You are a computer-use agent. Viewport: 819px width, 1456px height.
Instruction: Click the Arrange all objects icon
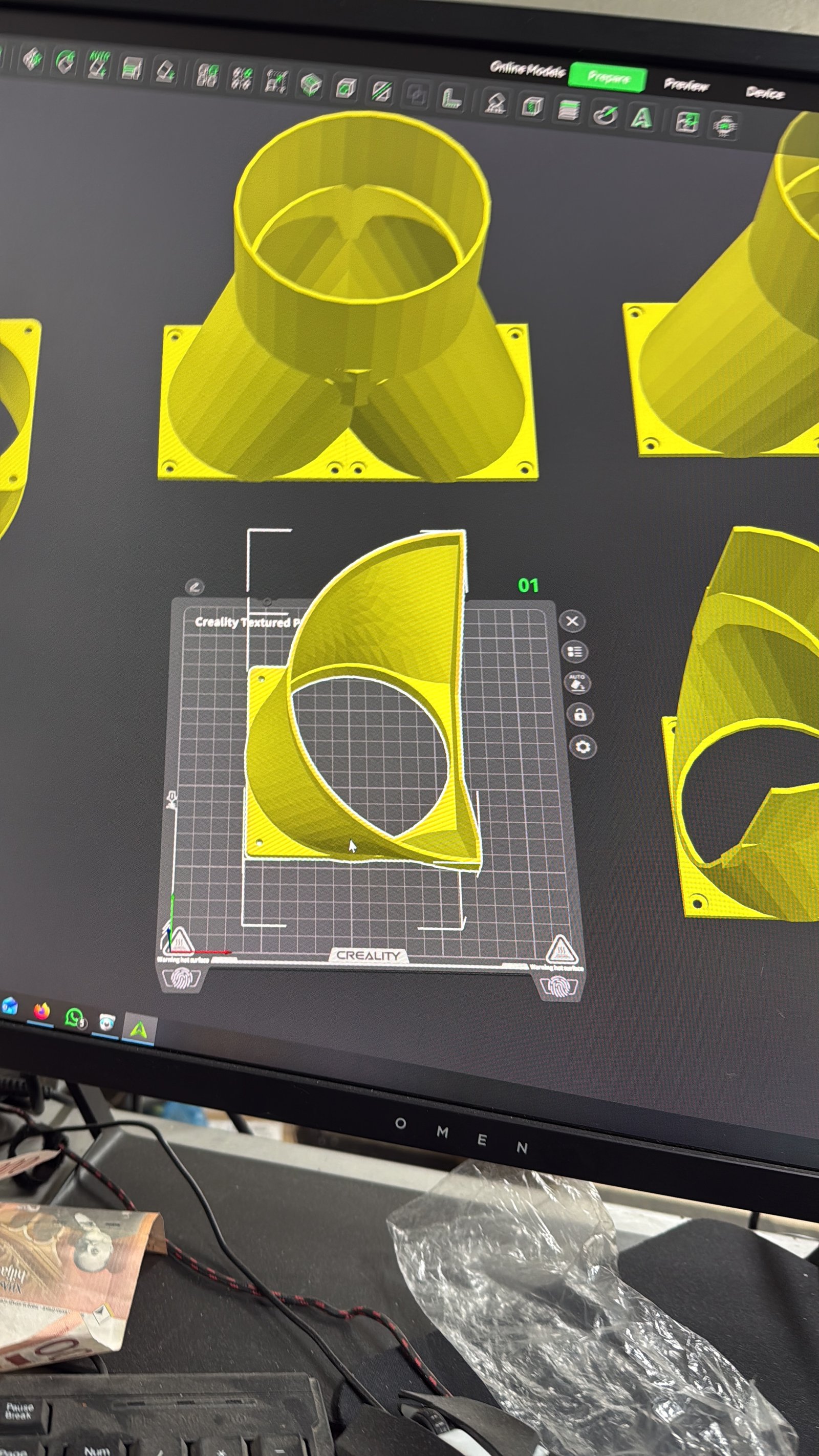coord(132,70)
